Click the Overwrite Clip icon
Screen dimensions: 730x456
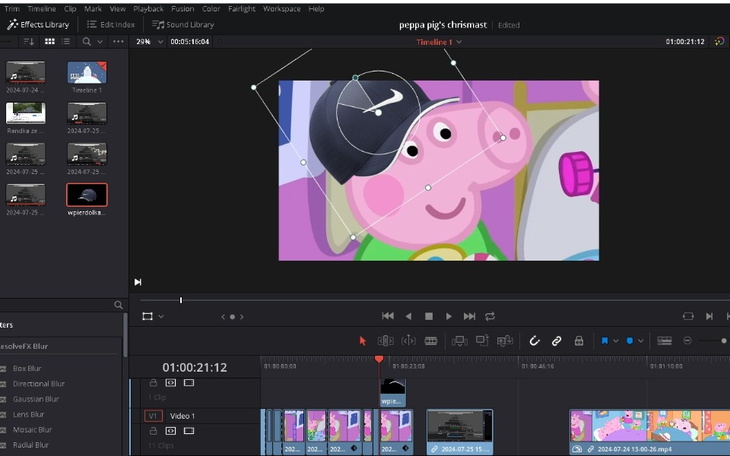[482, 340]
